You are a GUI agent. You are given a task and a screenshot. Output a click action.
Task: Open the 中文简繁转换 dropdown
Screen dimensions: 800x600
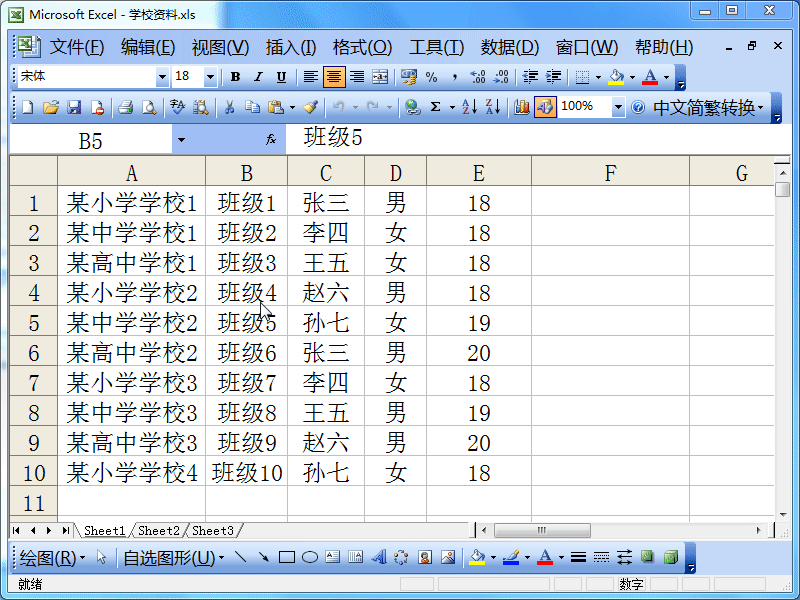[x=708, y=108]
